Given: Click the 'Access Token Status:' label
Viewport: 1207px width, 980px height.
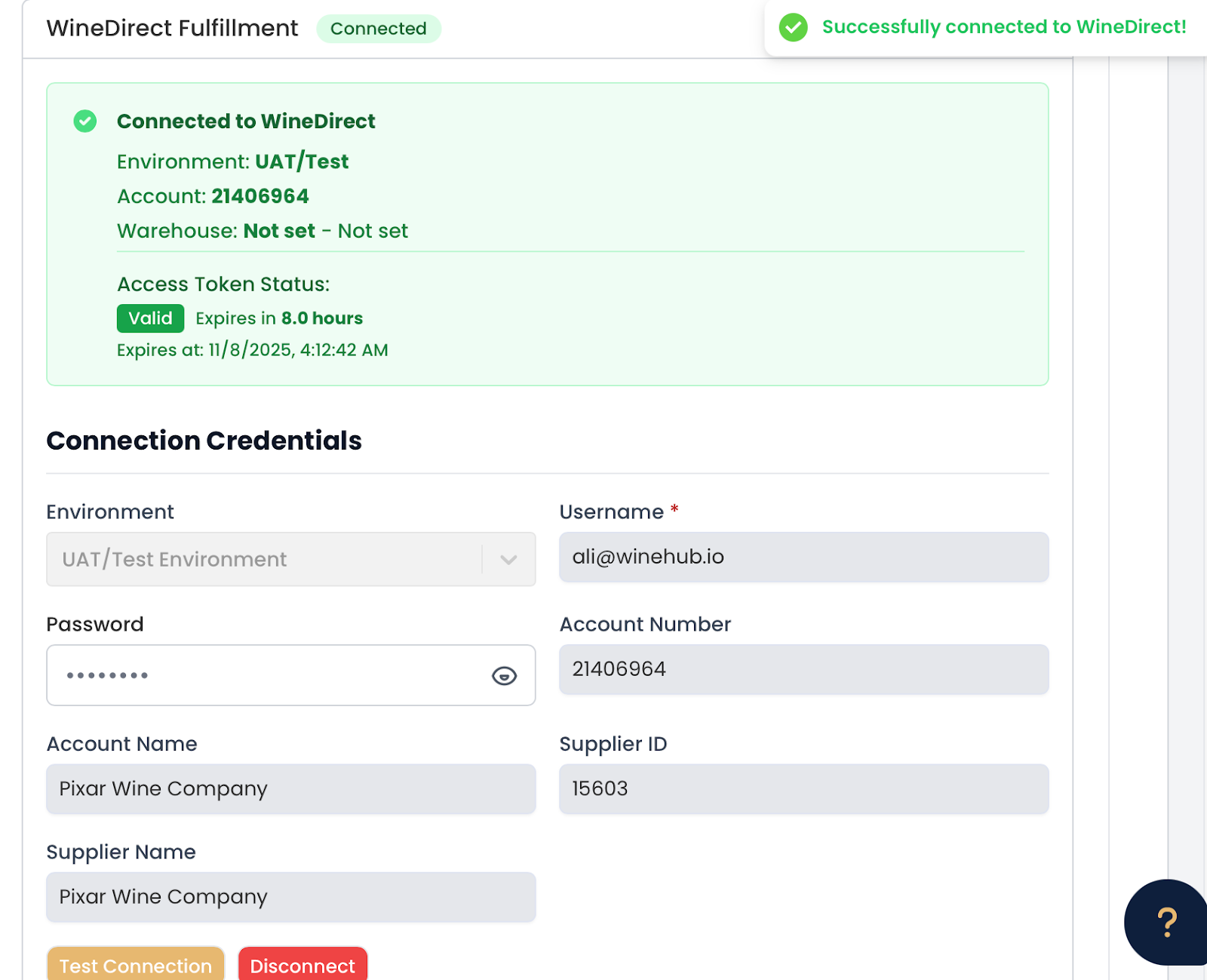Looking at the screenshot, I should pos(223,284).
